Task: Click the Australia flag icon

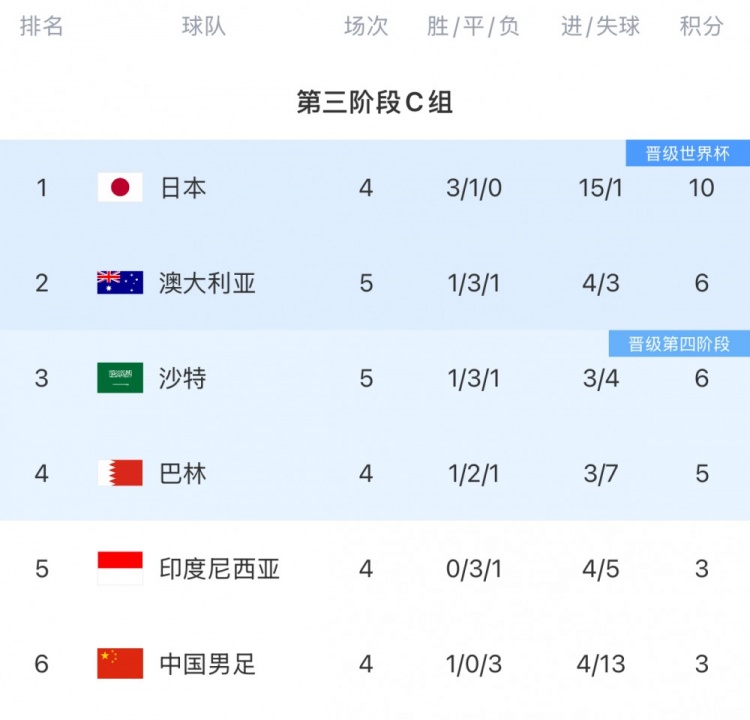Action: click(120, 283)
